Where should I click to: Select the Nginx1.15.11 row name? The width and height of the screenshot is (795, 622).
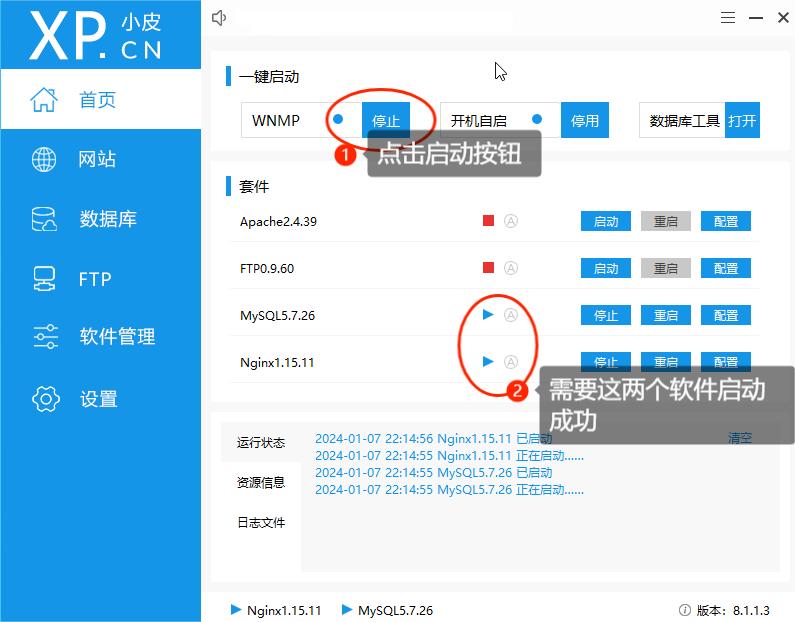click(x=277, y=362)
